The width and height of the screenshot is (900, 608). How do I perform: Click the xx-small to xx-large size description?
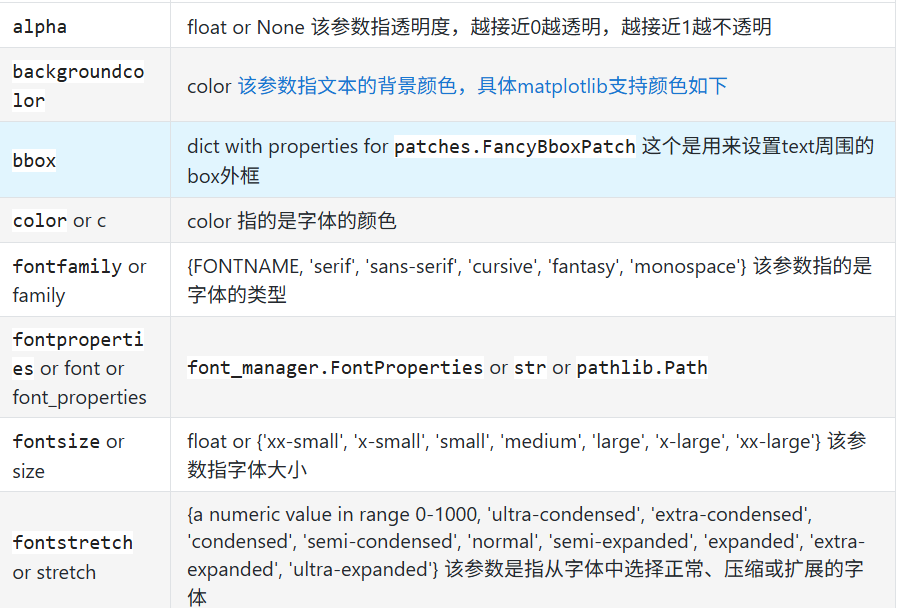coord(527,455)
